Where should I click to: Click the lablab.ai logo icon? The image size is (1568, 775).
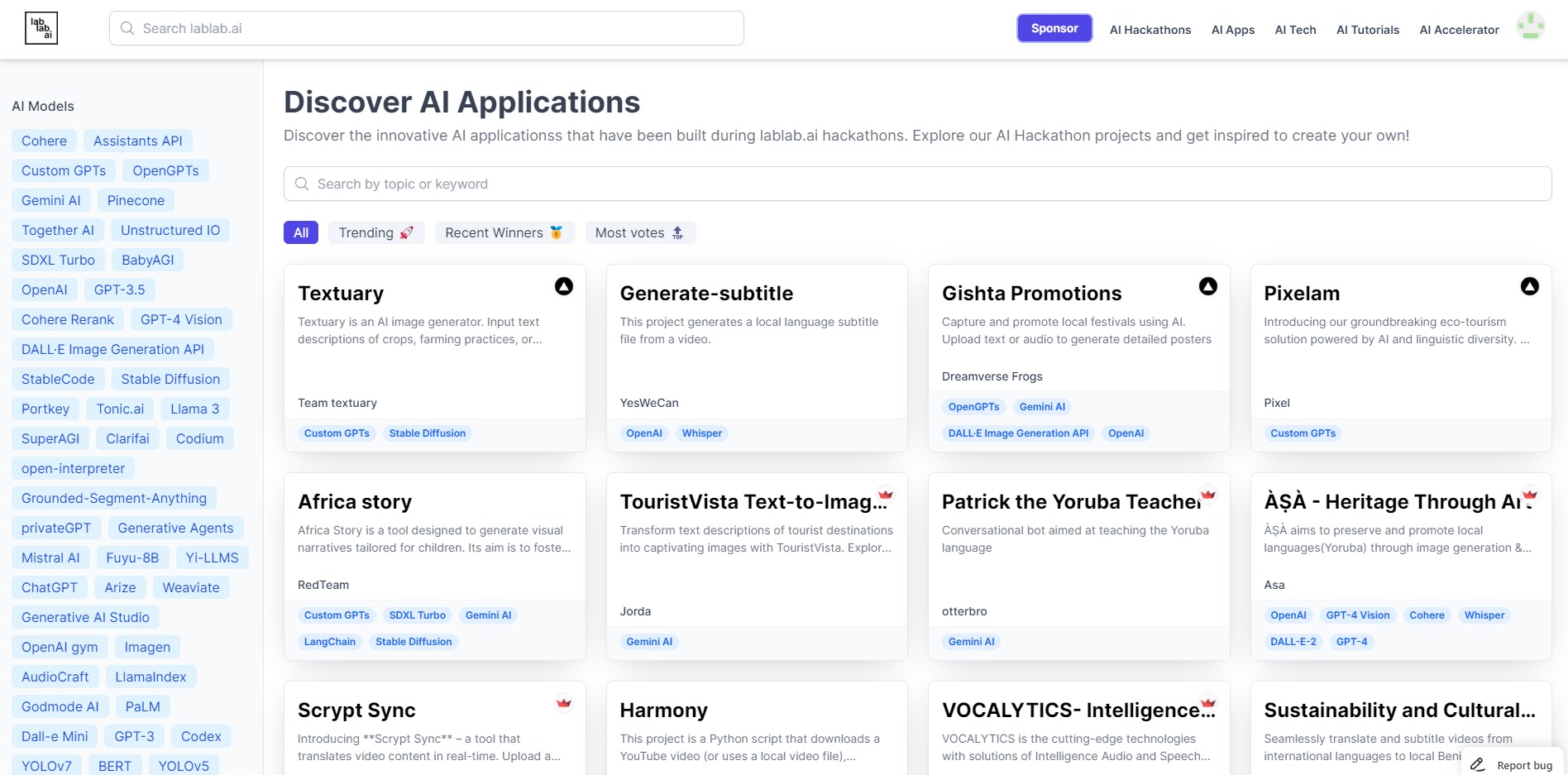(41, 28)
